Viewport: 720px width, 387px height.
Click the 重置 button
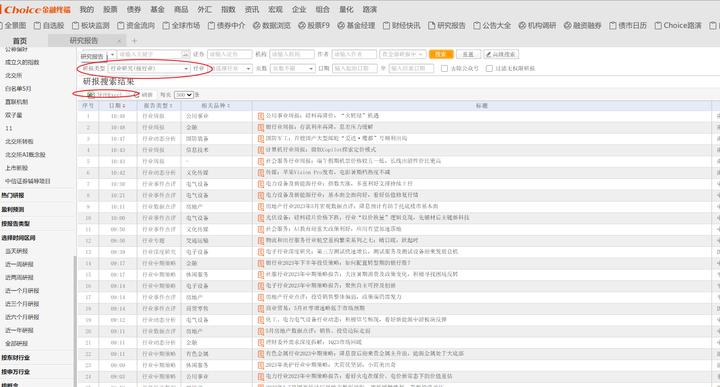[x=468, y=54]
